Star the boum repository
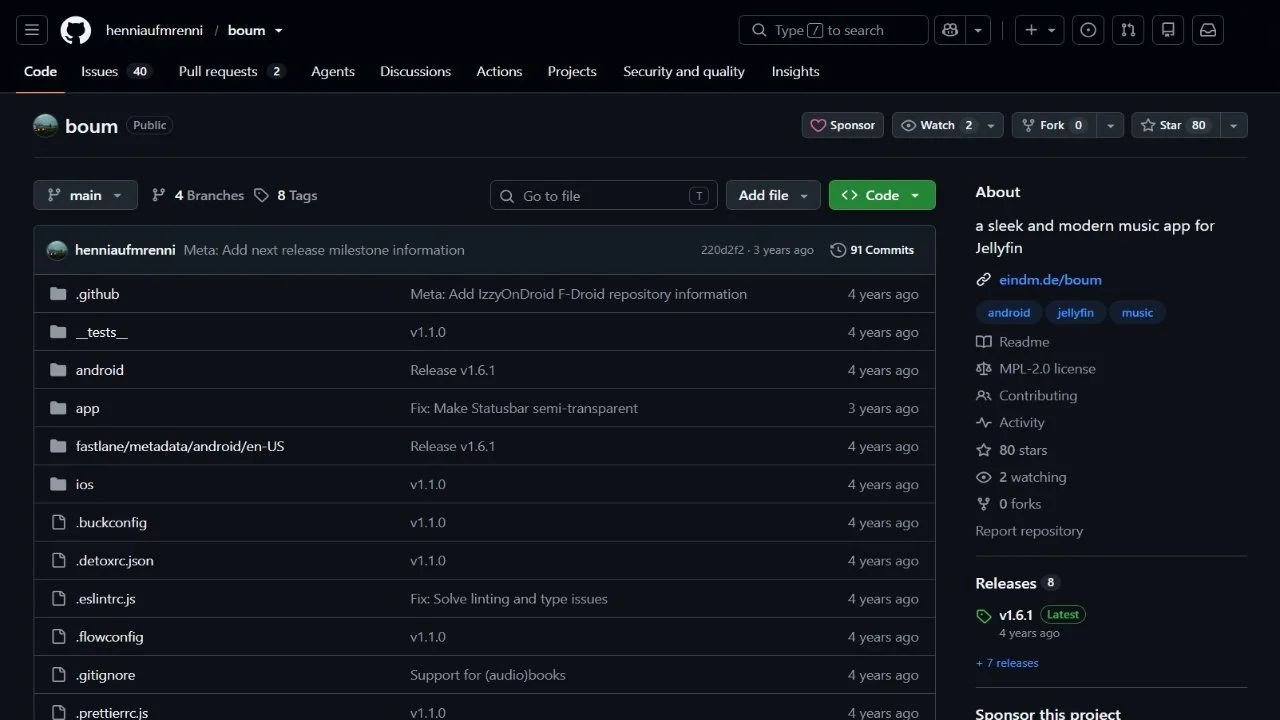 click(1175, 125)
